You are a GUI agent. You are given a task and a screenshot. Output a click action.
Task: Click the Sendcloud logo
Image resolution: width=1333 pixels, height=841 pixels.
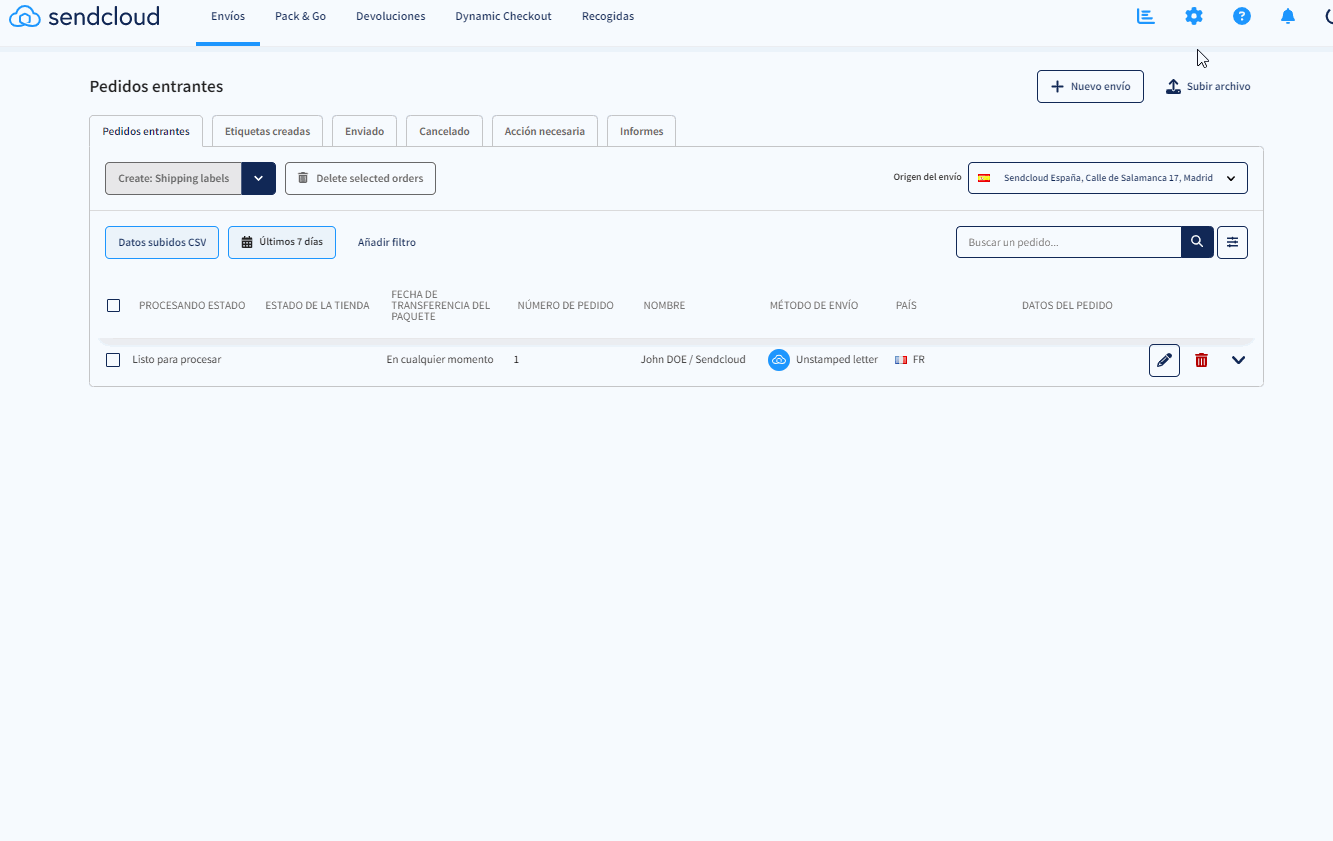pos(83,16)
